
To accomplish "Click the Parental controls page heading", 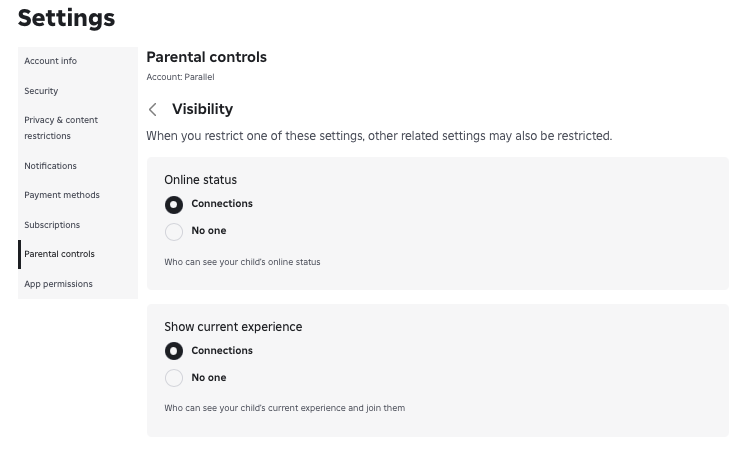I will (206, 57).
